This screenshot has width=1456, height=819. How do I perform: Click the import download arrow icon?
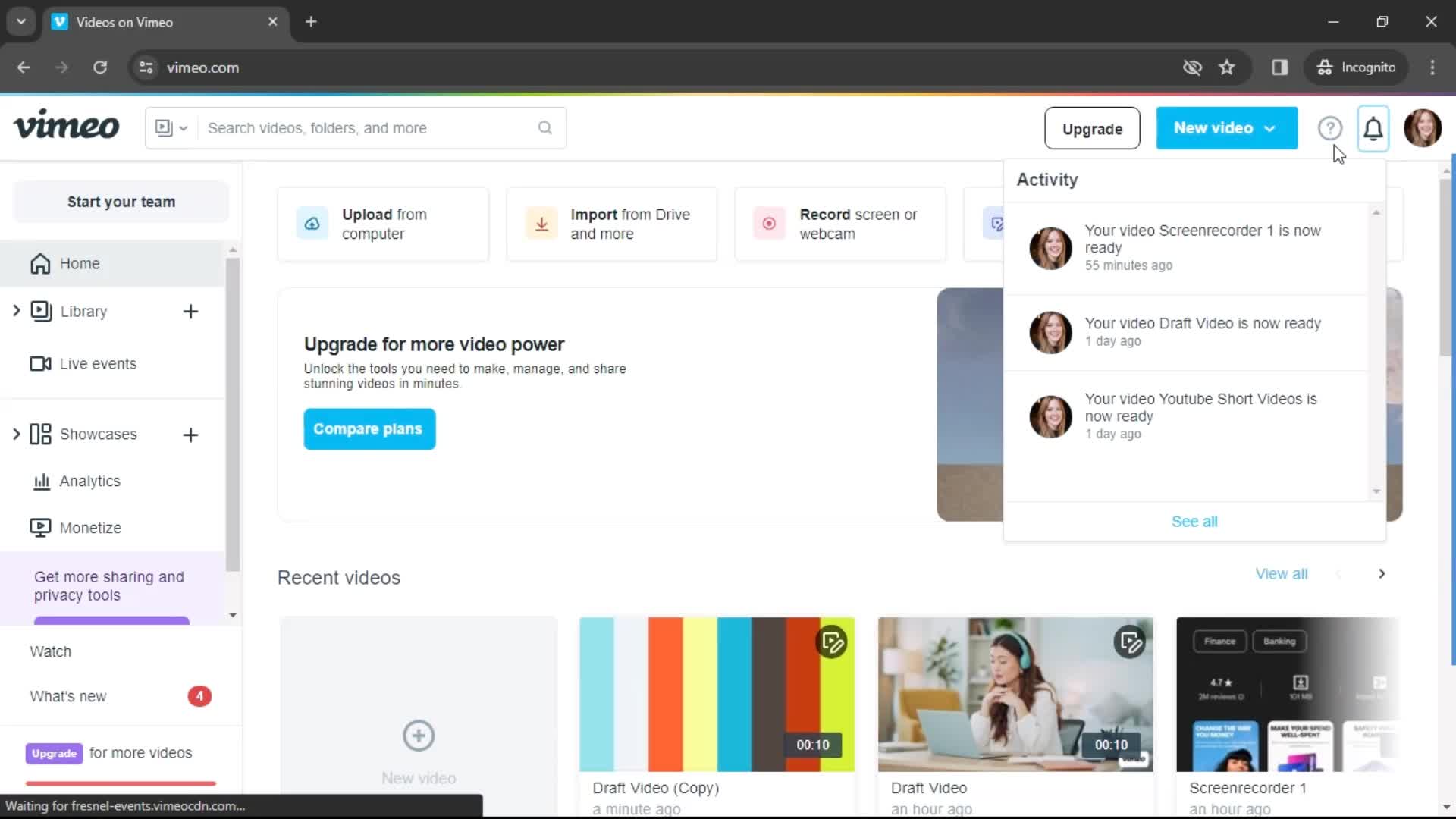coord(541,224)
